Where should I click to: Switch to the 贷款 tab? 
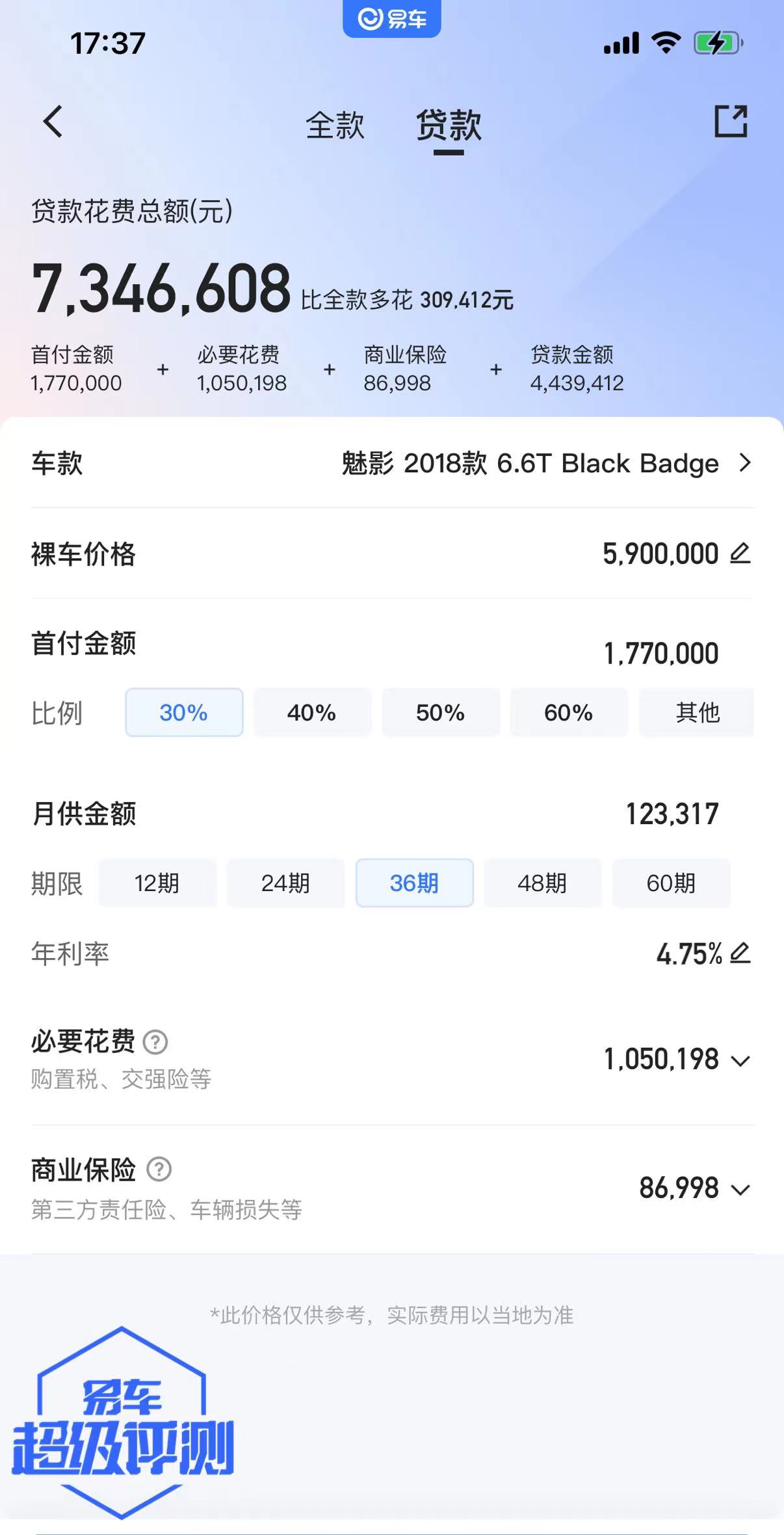coord(449,125)
